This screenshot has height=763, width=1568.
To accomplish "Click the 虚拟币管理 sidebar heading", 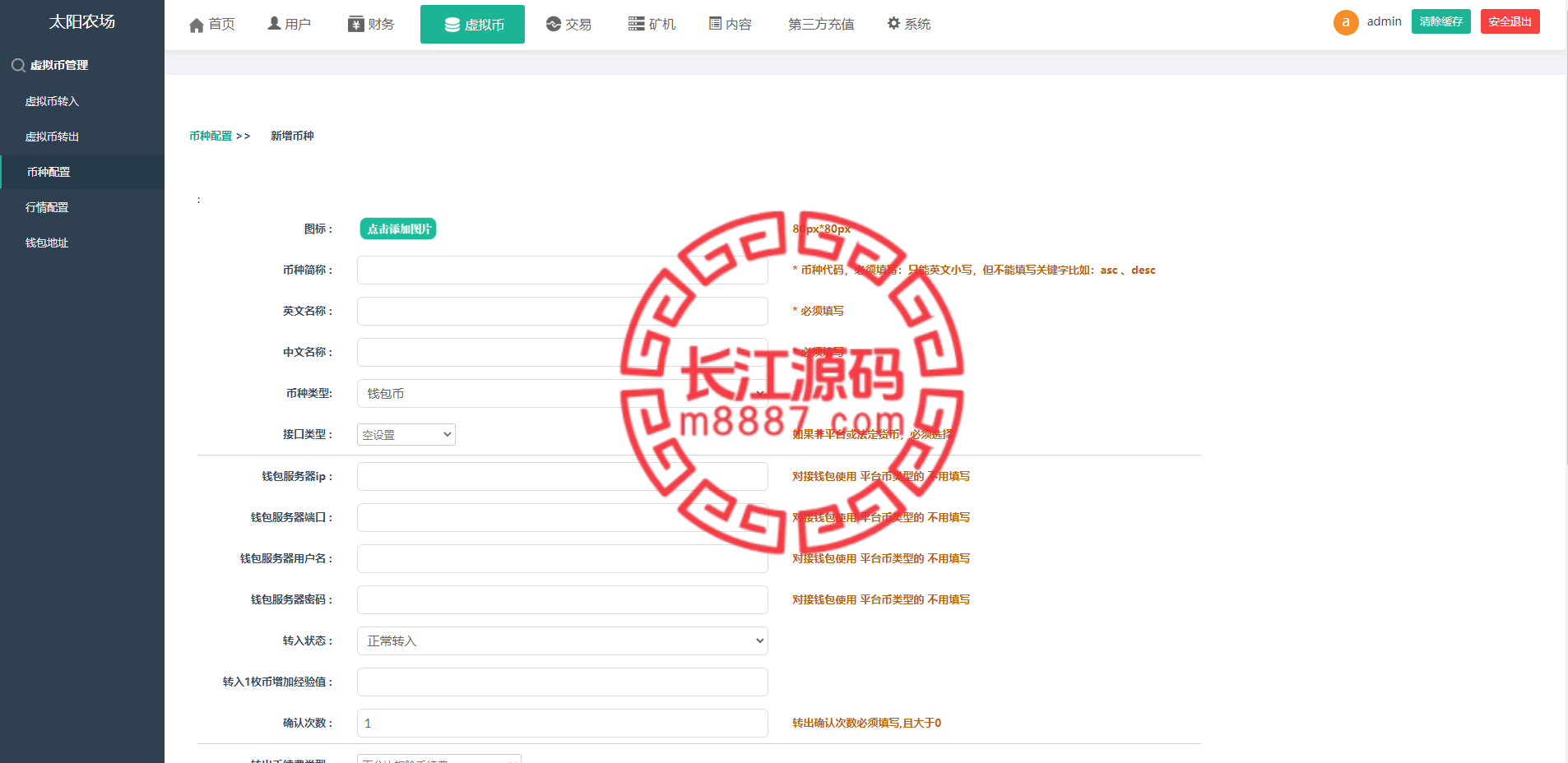I will (x=59, y=65).
